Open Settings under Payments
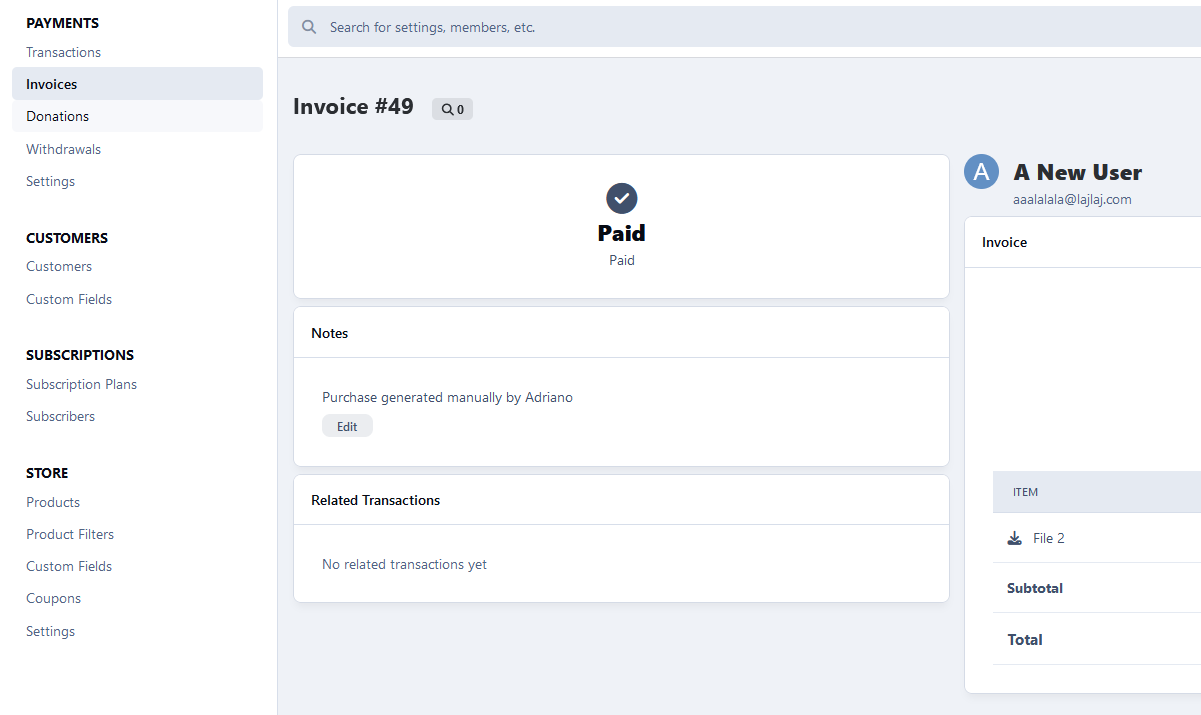The image size is (1201, 715). [50, 181]
